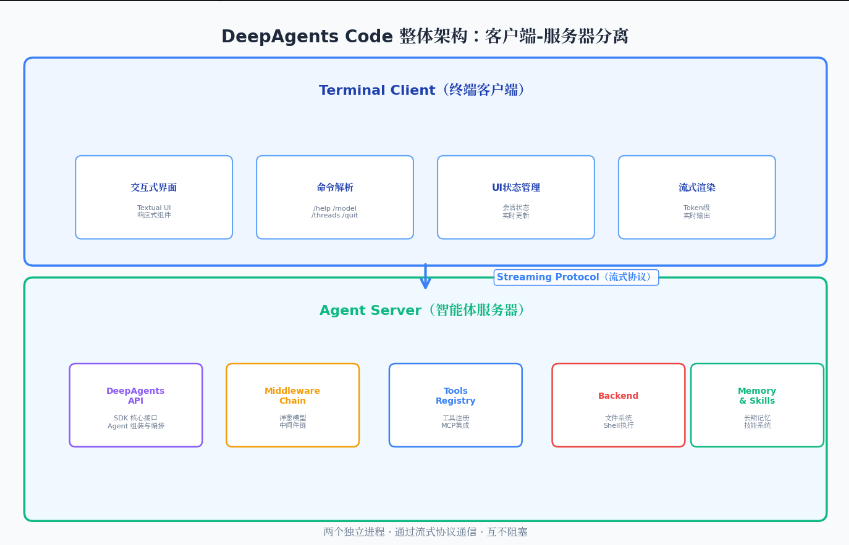Image resolution: width=849 pixels, height=545 pixels.
Task: Click the footer note "两个独立进程 · 通过流式协议通信"
Action: pos(400,532)
